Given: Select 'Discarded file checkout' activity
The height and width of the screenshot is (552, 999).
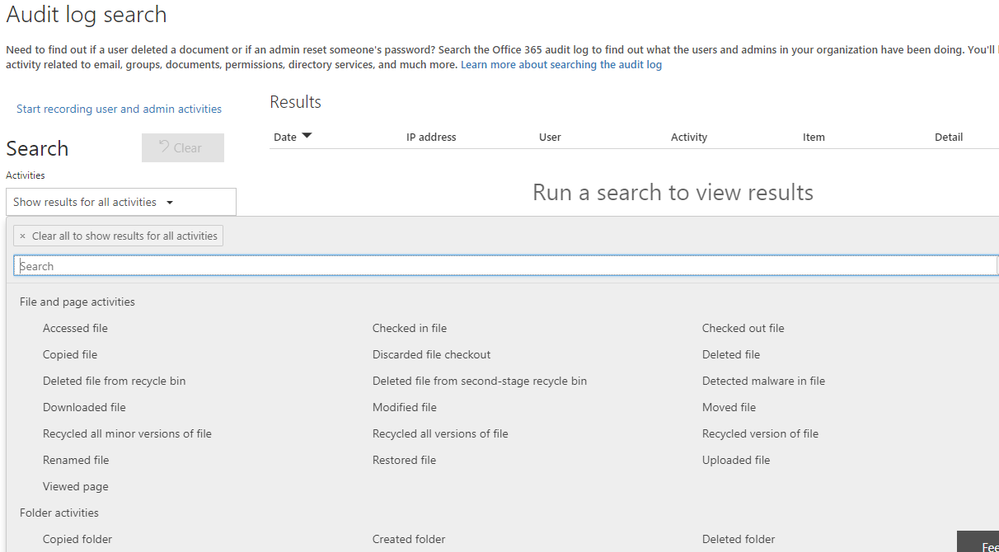Looking at the screenshot, I should [431, 354].
